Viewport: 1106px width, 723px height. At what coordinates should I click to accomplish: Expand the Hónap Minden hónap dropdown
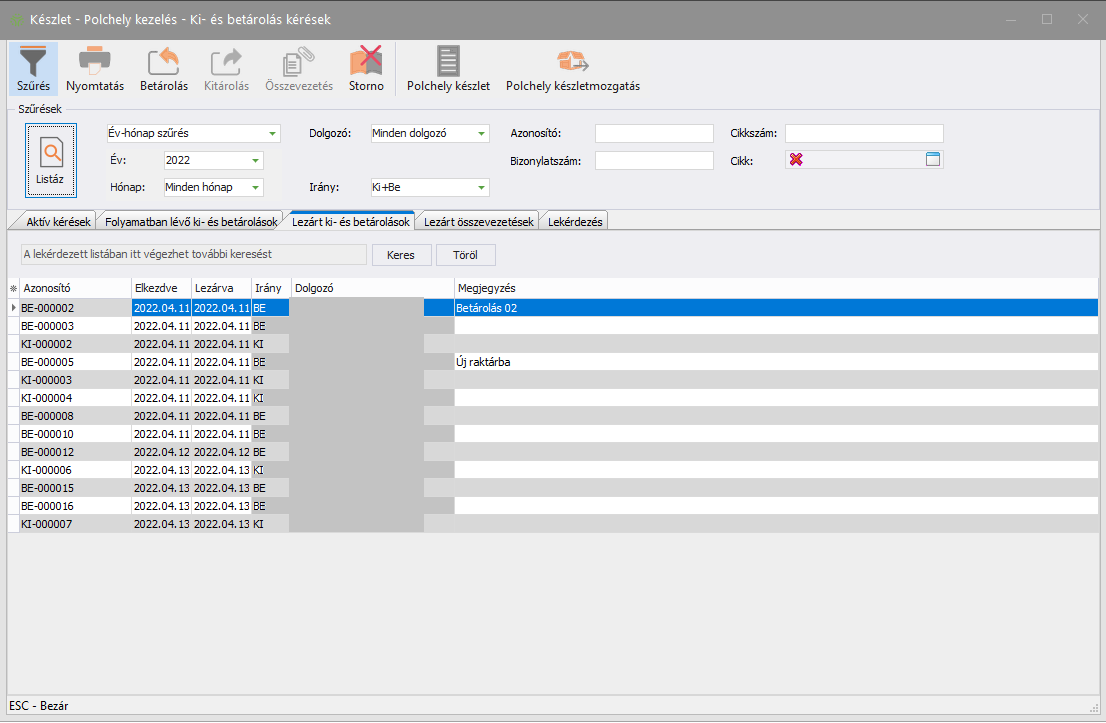click(255, 187)
